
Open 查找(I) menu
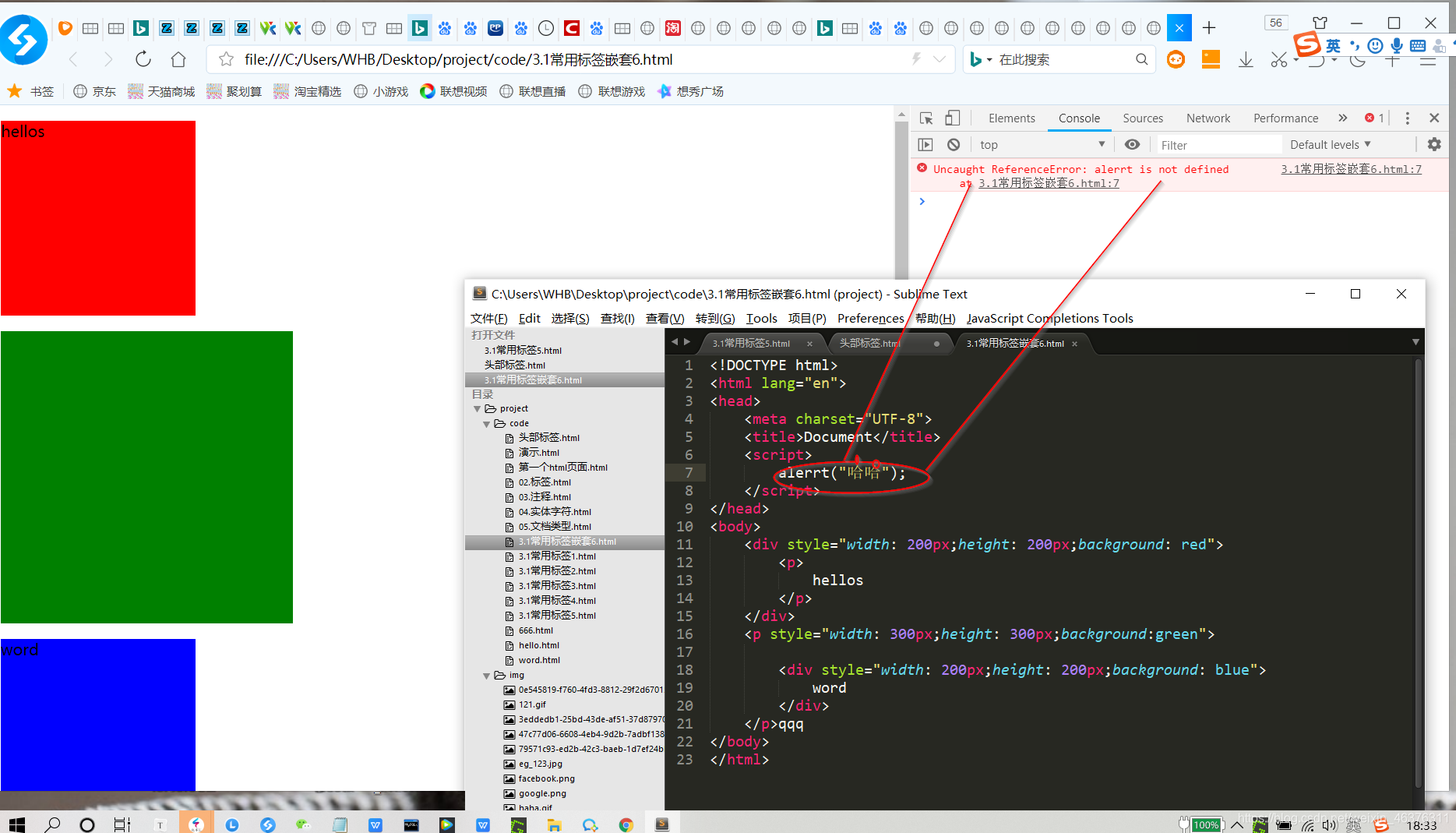(x=617, y=318)
